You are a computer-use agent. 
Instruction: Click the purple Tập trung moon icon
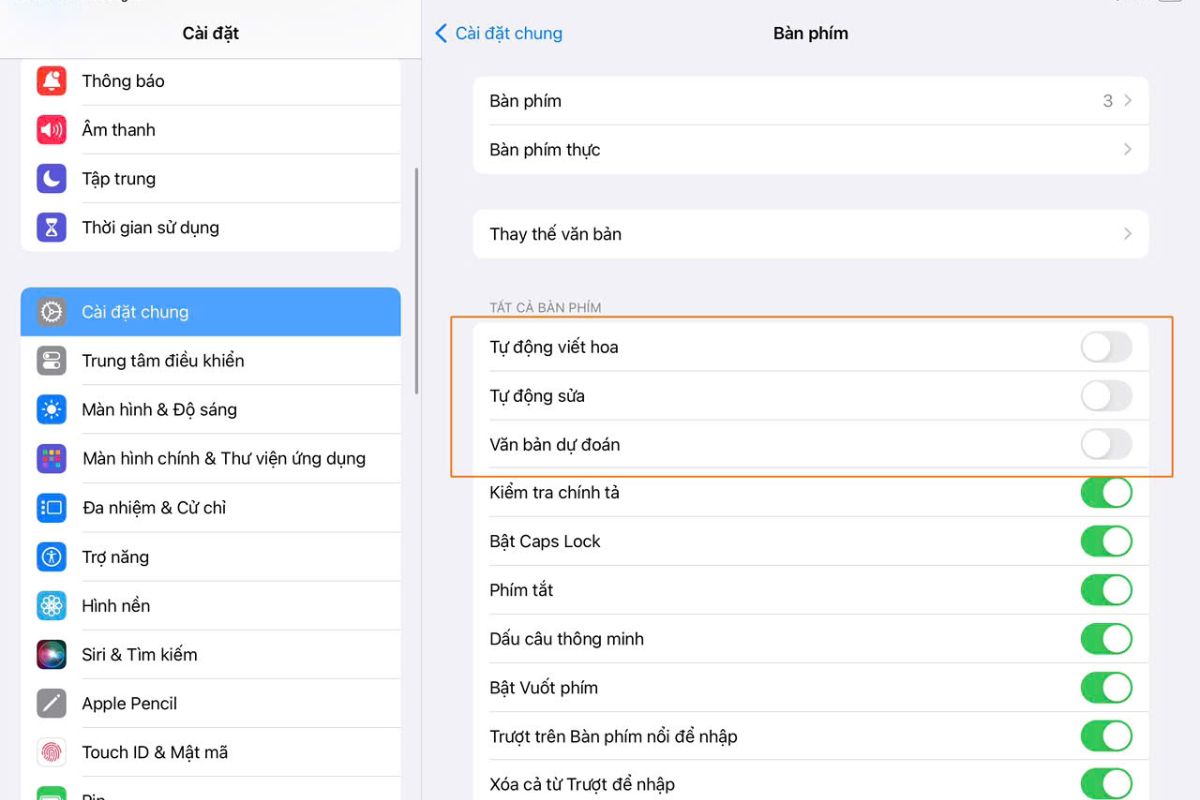[x=51, y=179]
